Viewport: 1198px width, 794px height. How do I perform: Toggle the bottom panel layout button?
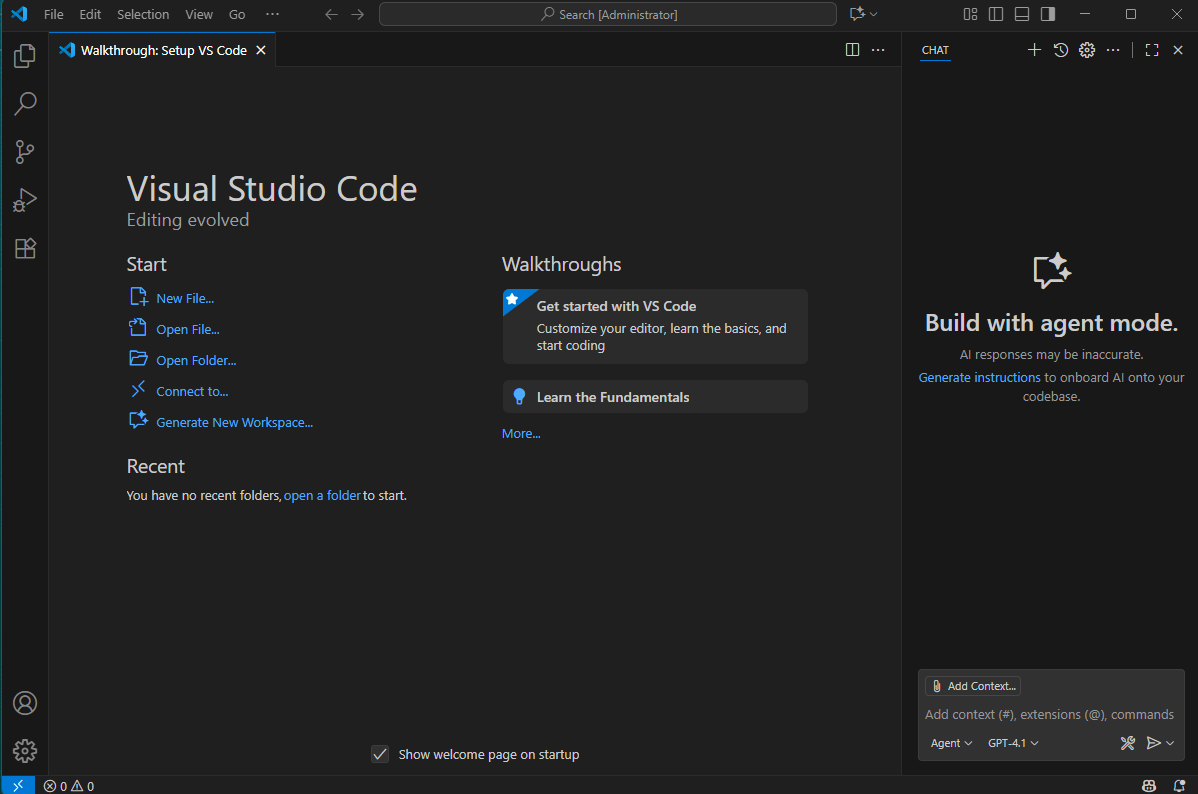coord(1022,14)
